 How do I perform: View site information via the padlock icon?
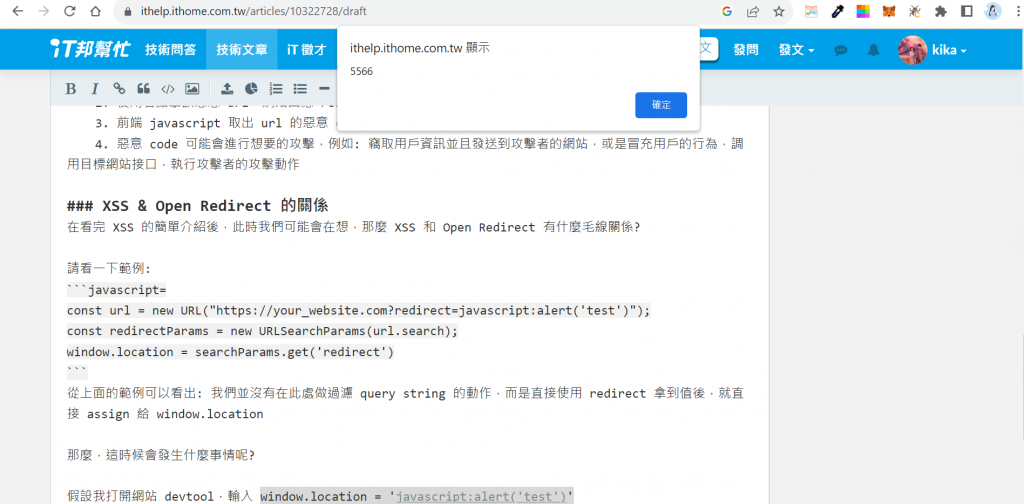127,11
